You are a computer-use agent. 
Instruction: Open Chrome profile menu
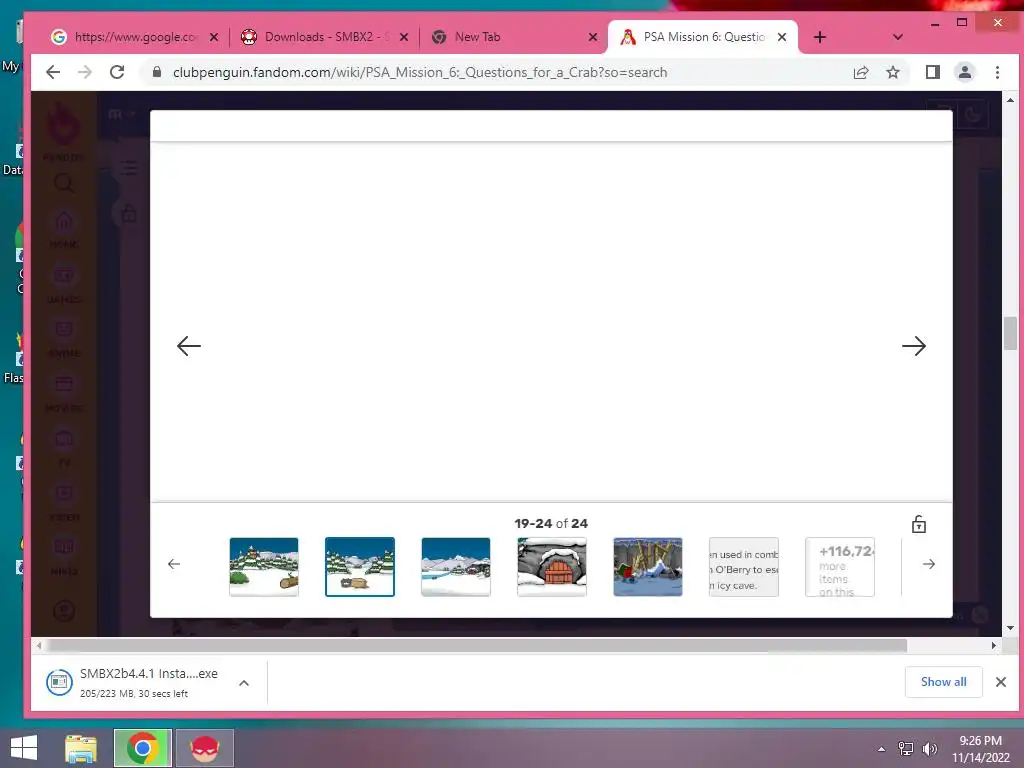965,72
